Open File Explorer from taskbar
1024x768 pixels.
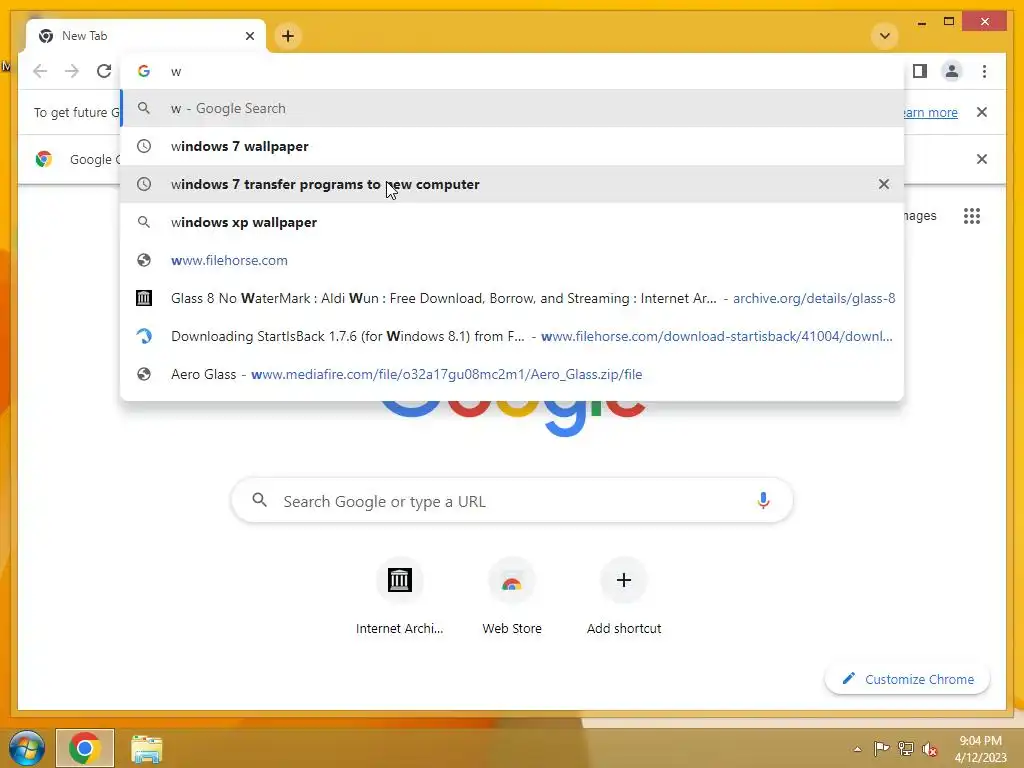pyautogui.click(x=146, y=749)
